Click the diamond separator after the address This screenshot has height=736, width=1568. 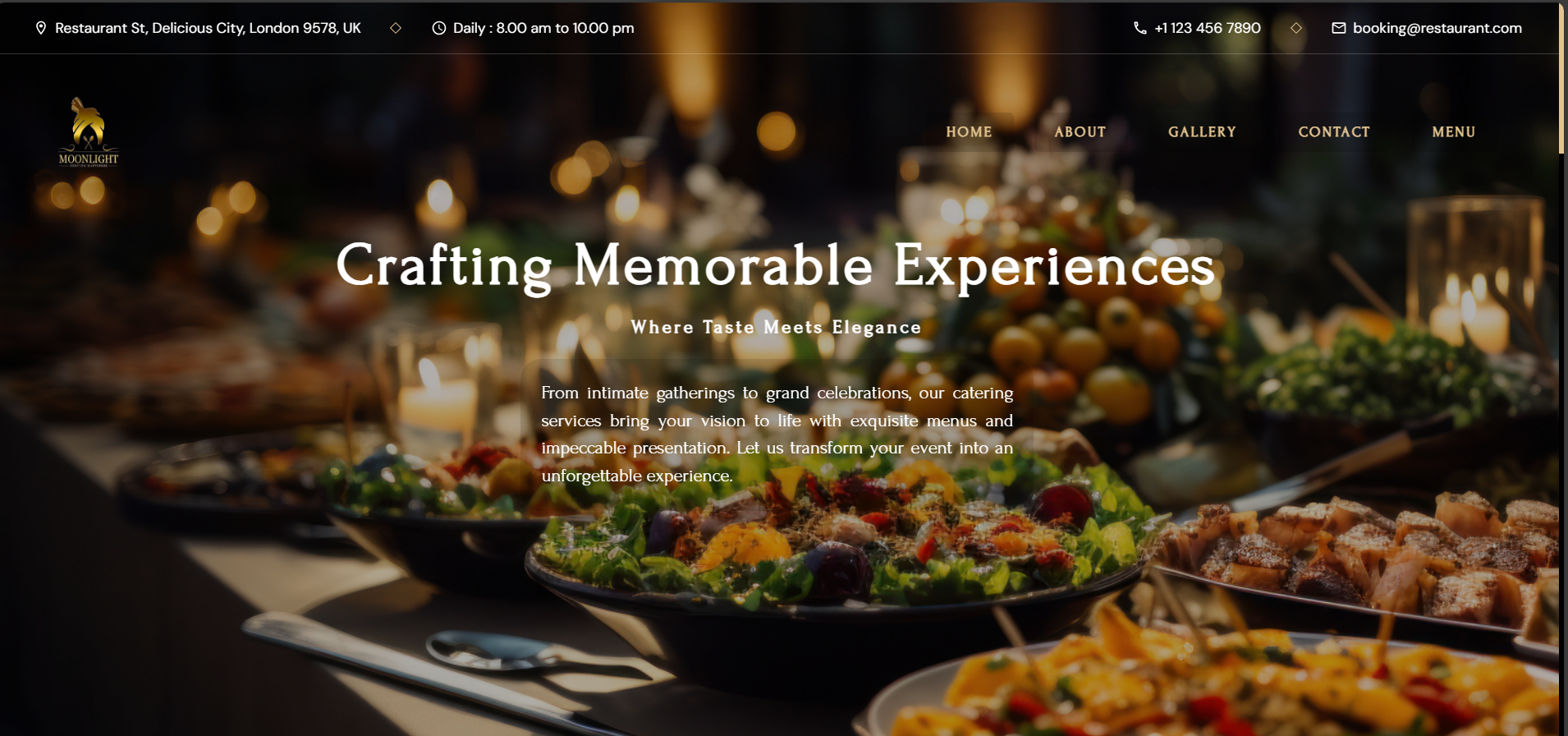pos(396,28)
